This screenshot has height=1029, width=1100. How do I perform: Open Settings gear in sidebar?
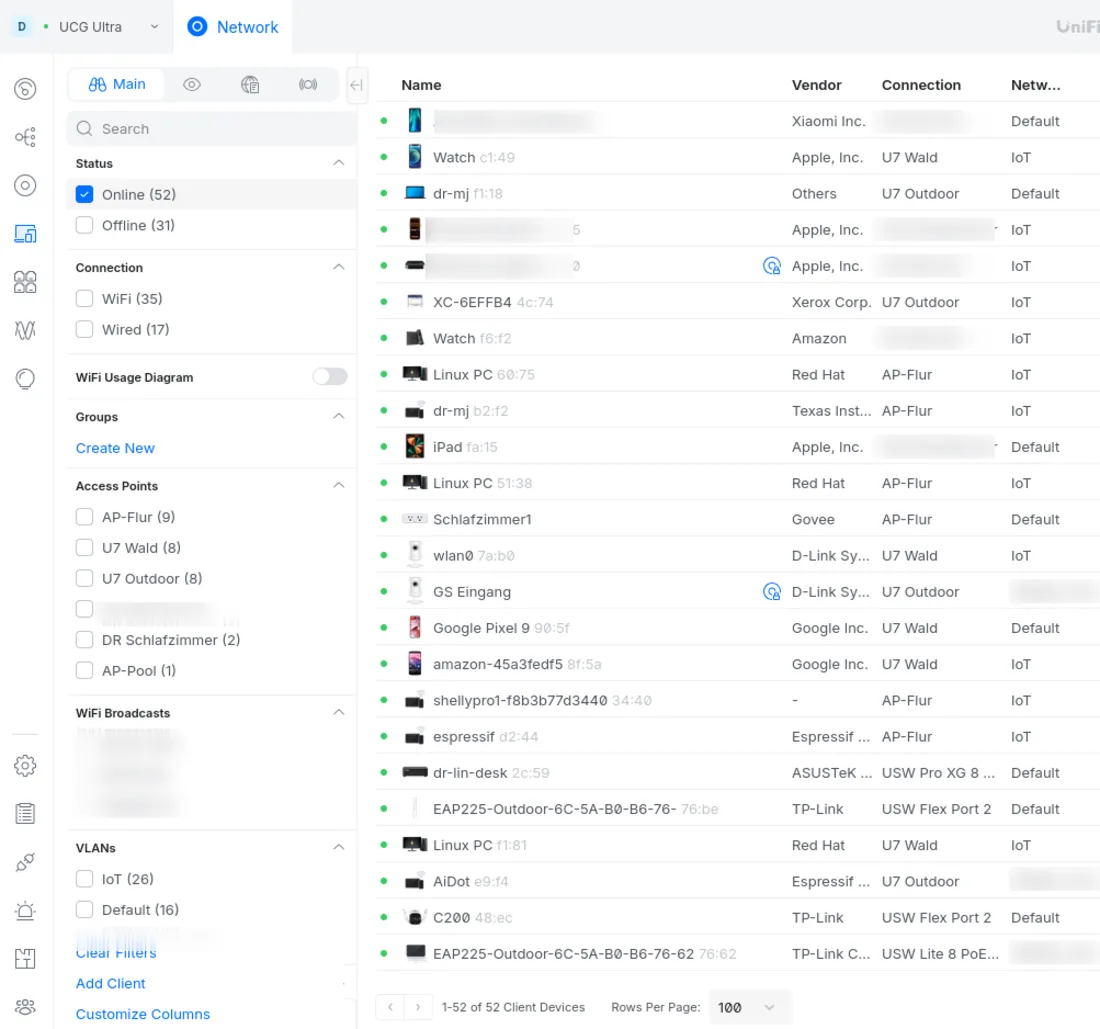coord(25,765)
